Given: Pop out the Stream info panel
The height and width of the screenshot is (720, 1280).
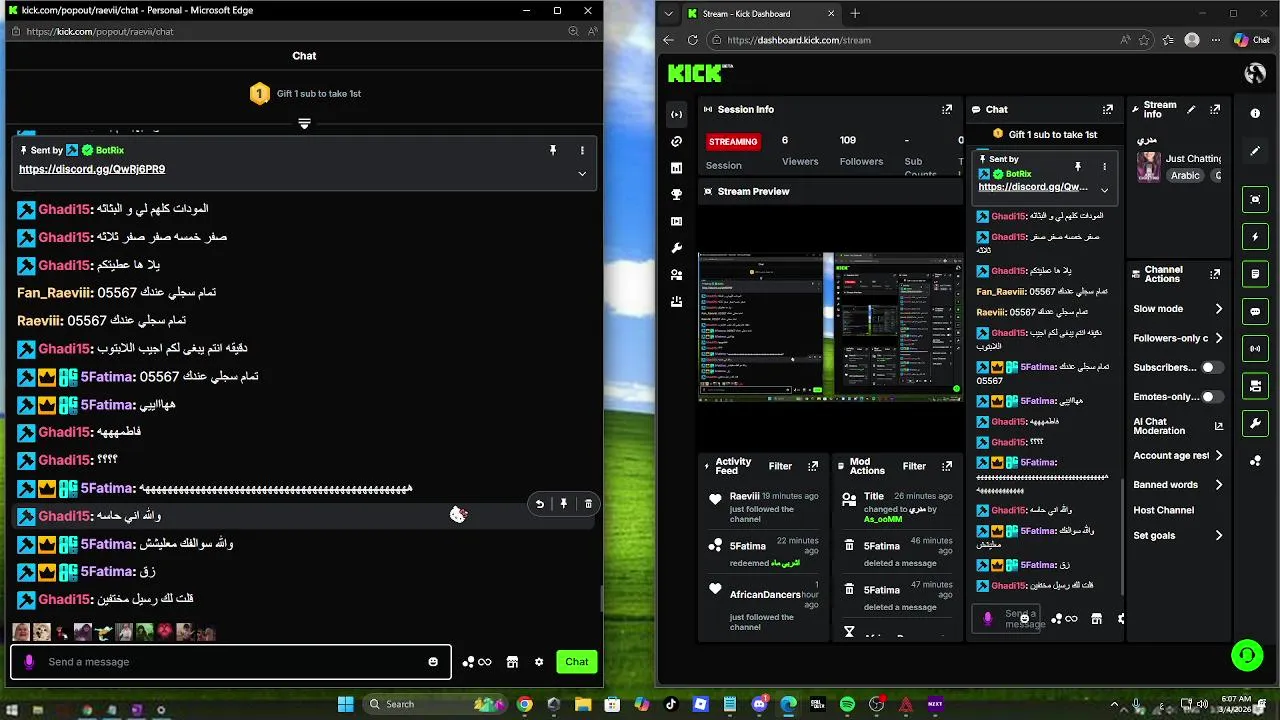Looking at the screenshot, I should (1215, 110).
